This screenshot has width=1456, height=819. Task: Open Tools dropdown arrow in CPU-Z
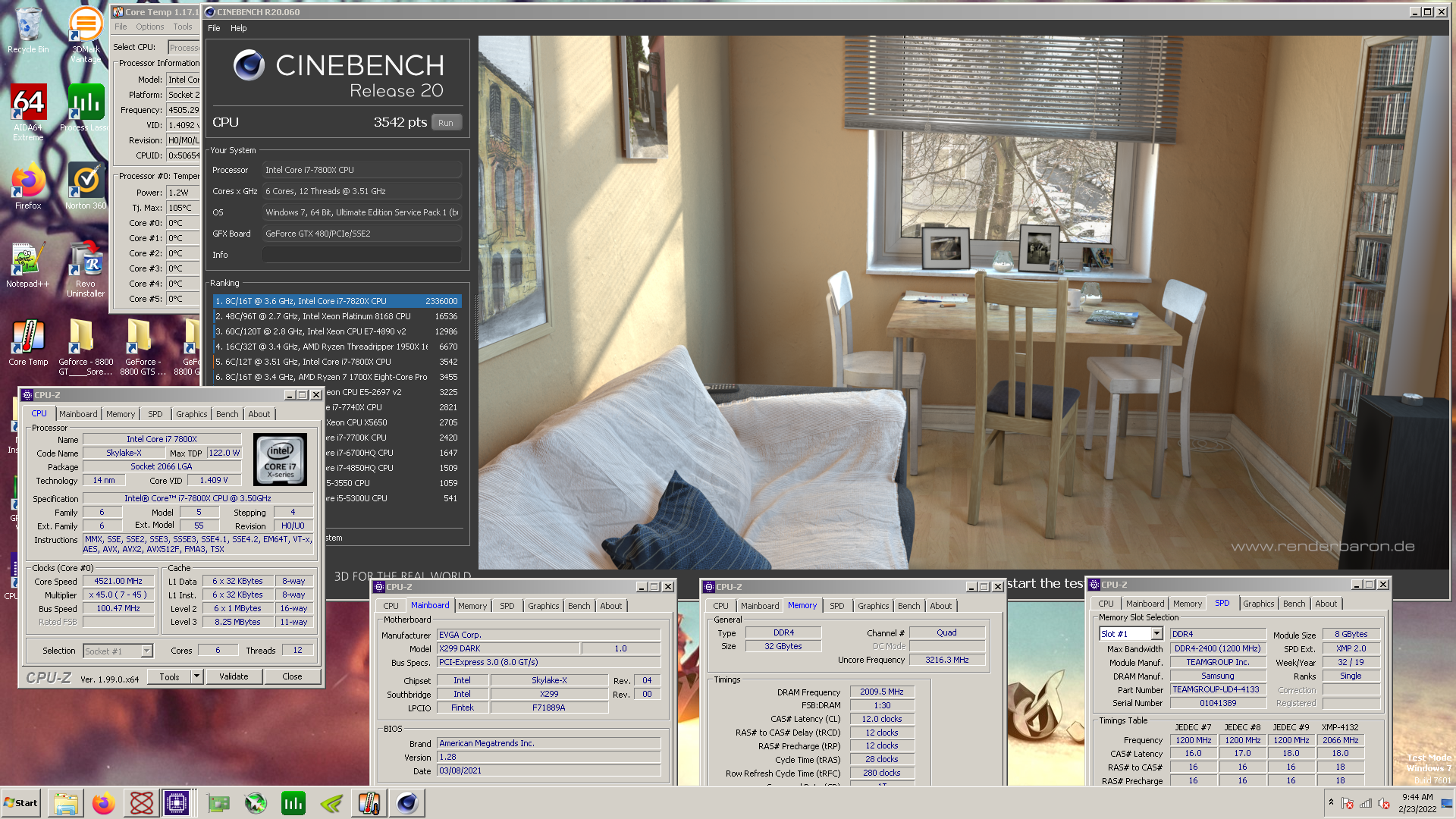(x=197, y=676)
